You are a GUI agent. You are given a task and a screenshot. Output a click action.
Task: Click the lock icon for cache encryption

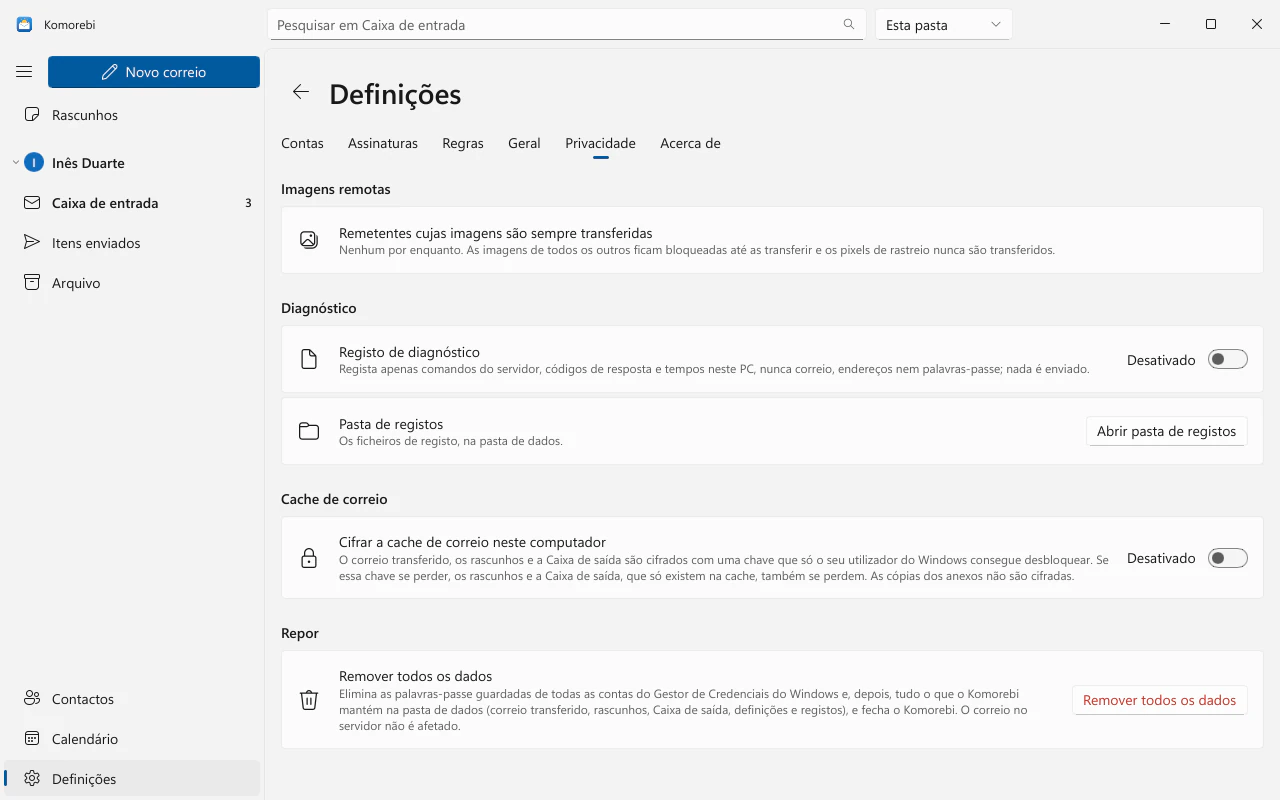309,558
